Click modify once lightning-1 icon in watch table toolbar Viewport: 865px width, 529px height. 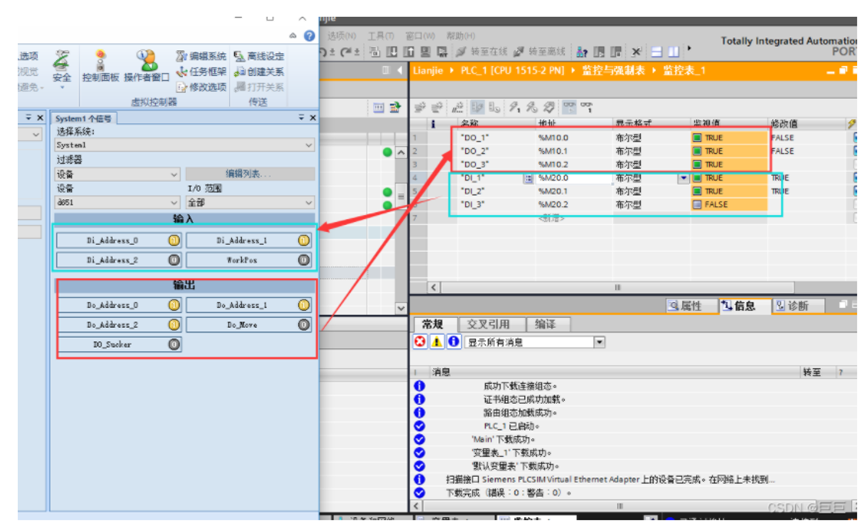[515, 107]
